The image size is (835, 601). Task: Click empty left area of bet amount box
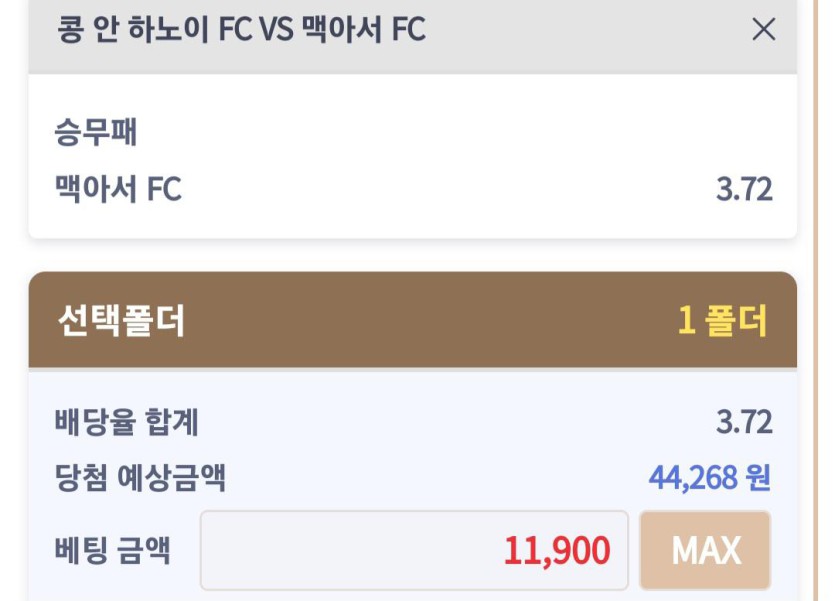[300, 551]
